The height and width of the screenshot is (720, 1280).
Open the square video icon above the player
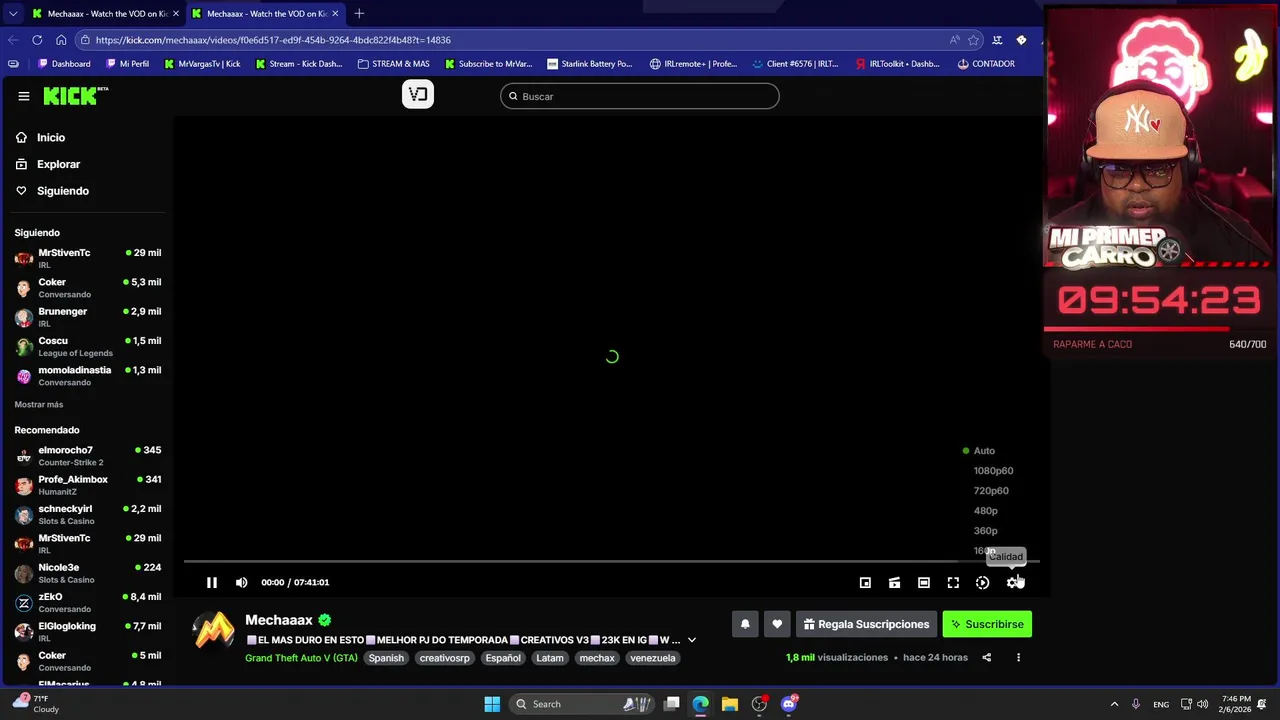[x=418, y=94]
